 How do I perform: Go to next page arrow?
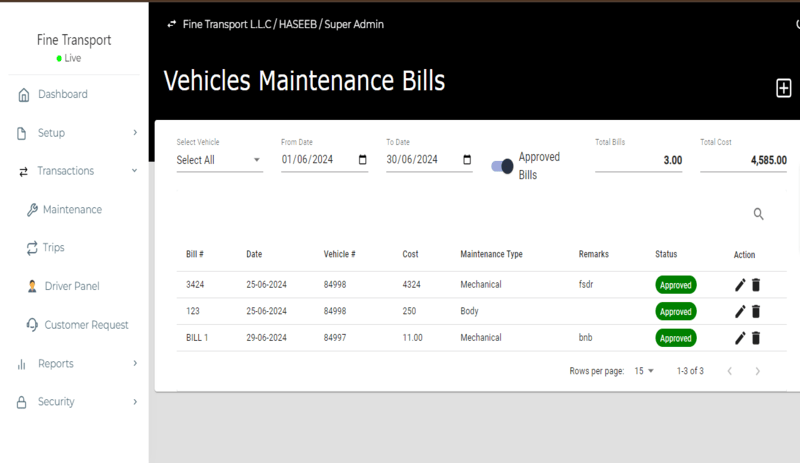click(x=758, y=371)
